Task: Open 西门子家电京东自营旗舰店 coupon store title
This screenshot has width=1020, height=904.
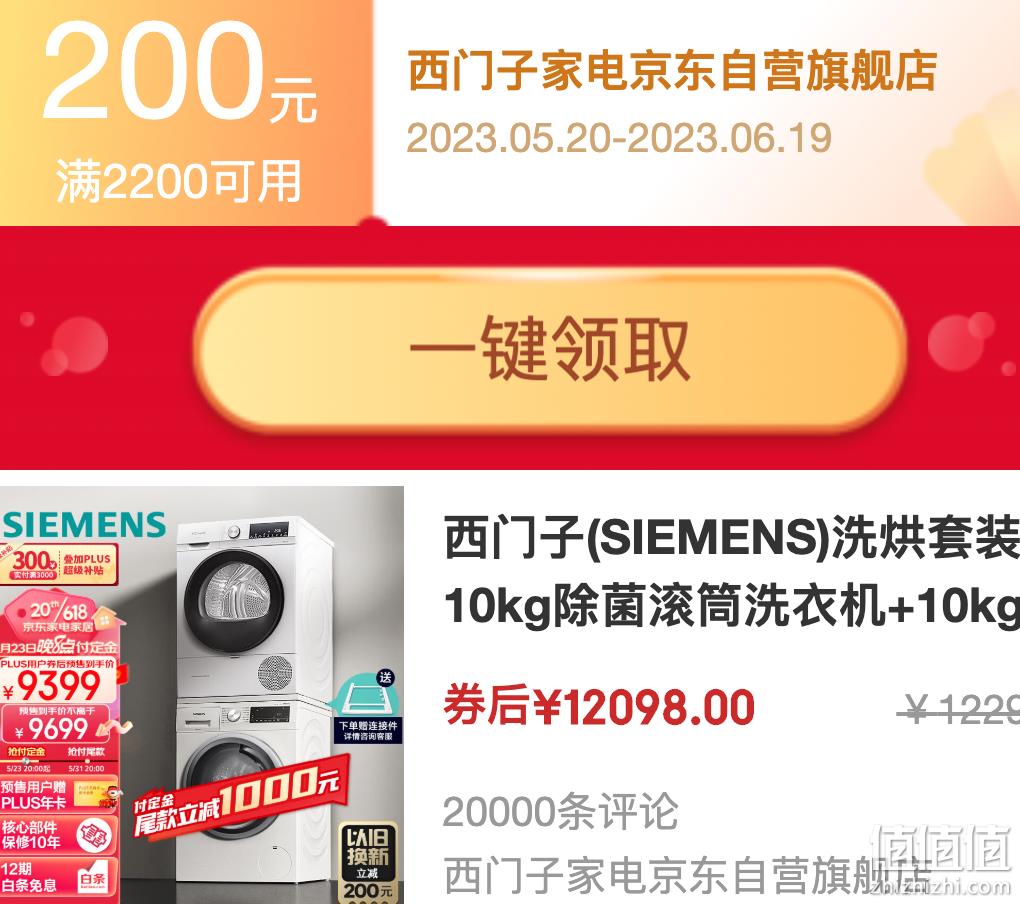Action: [672, 70]
